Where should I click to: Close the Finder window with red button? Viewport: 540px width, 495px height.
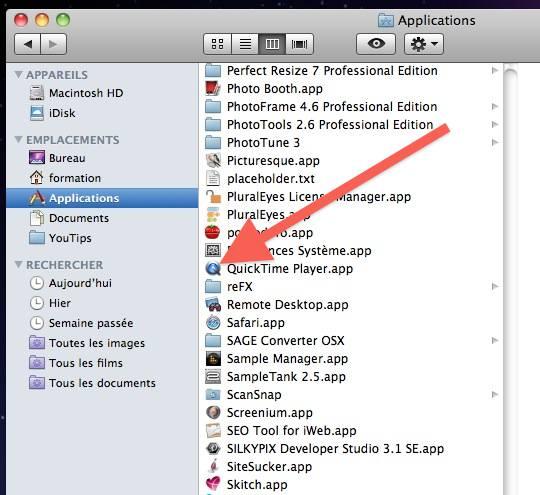click(21, 20)
